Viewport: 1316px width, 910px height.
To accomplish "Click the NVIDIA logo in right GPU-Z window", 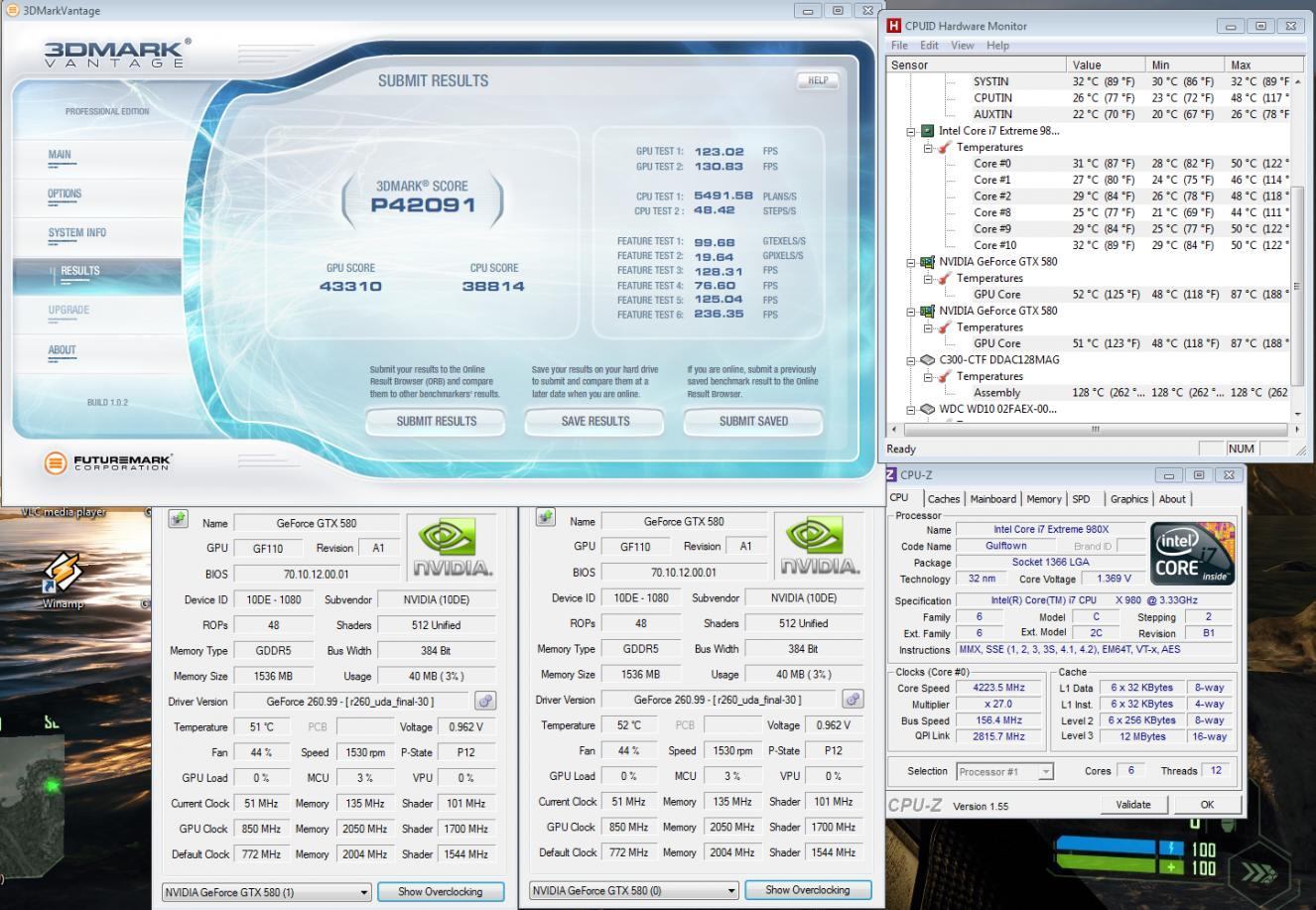I will pos(820,546).
